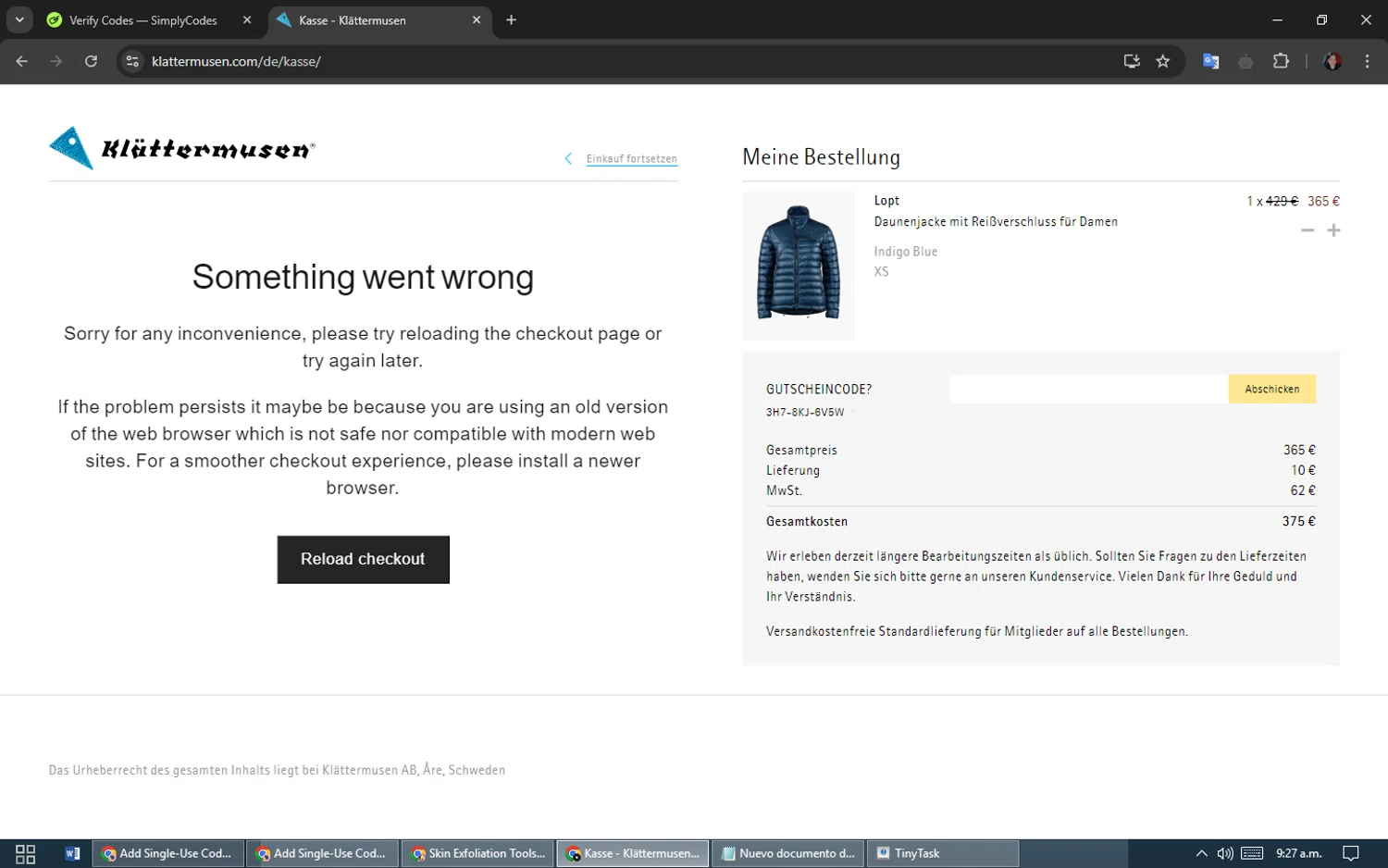Go forward in browser history
1388x868 pixels.
[x=56, y=61]
